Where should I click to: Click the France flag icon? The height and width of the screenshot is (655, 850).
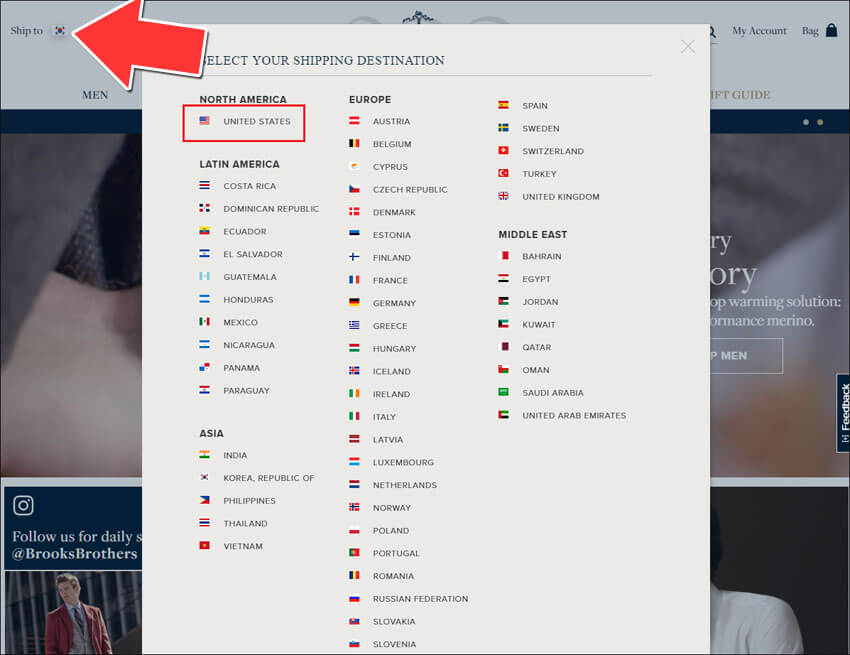pos(354,280)
